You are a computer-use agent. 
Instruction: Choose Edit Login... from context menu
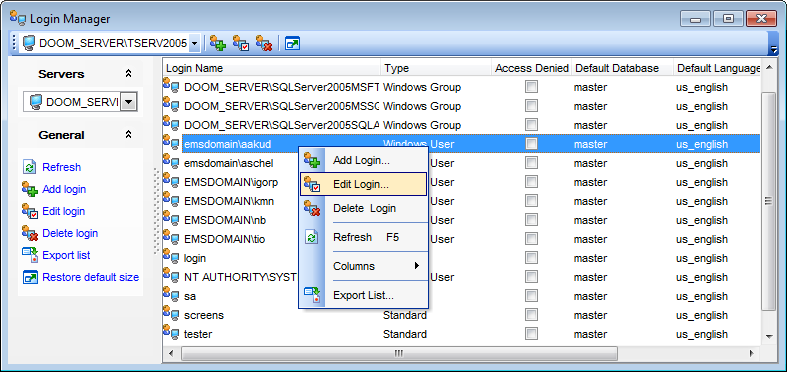[x=363, y=184]
